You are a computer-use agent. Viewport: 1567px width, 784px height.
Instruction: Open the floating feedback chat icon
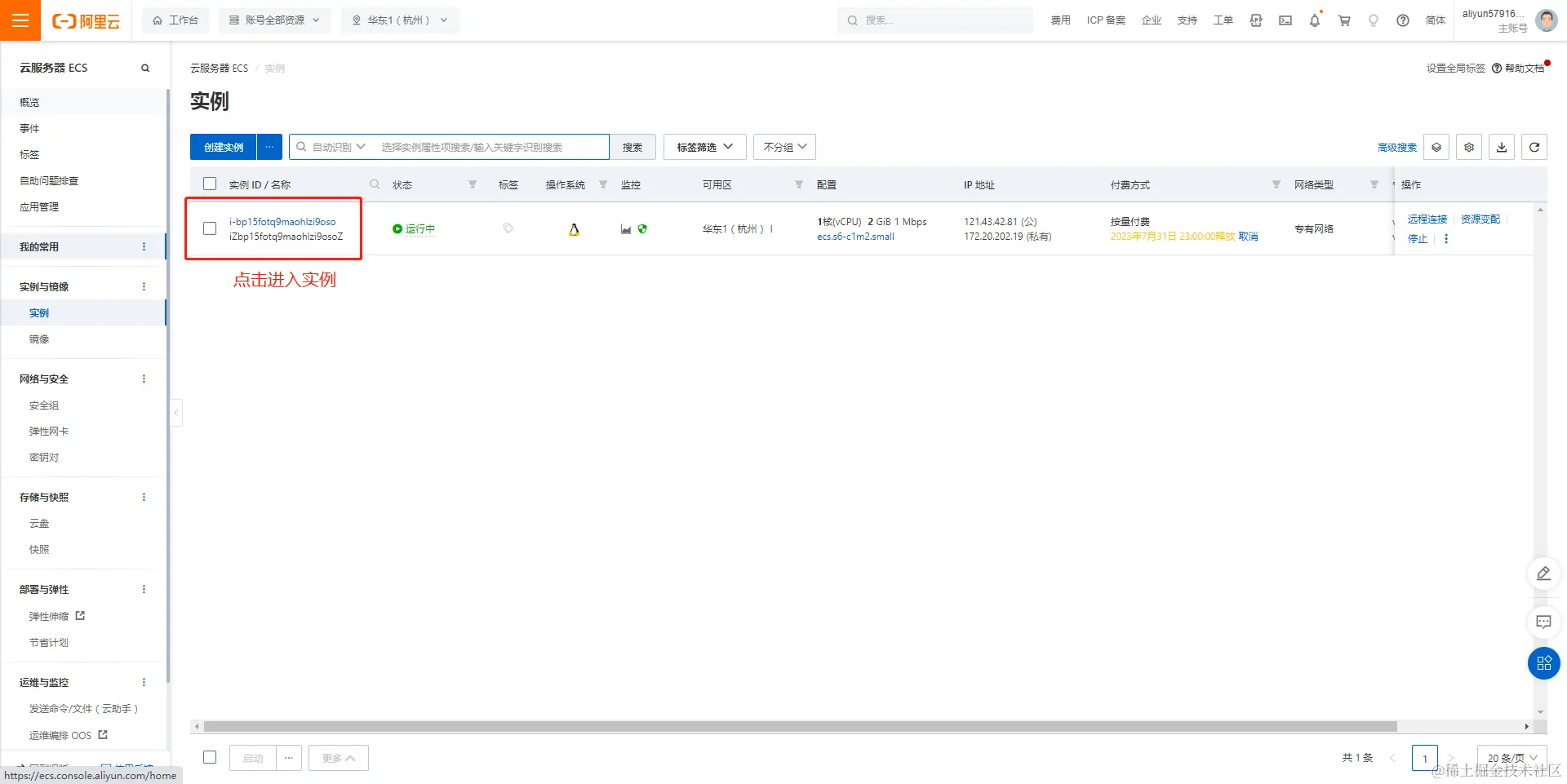point(1543,622)
